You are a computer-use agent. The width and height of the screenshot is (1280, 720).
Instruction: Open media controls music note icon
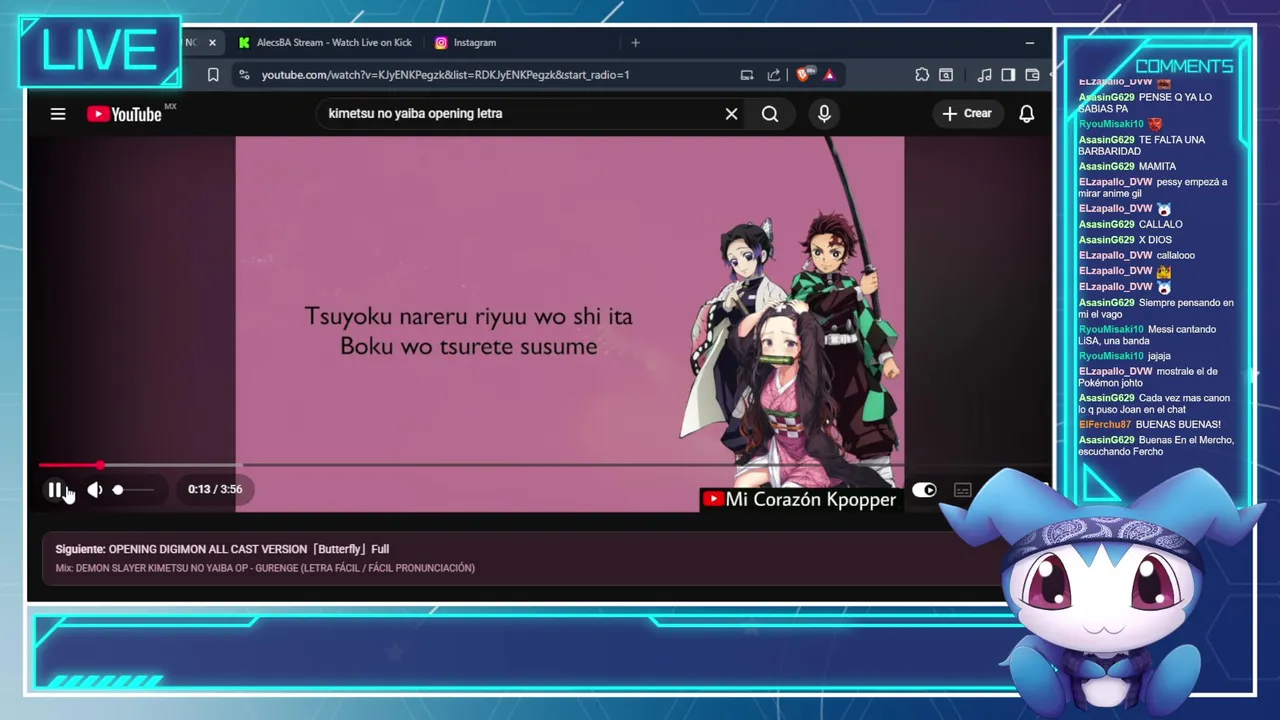coord(985,75)
